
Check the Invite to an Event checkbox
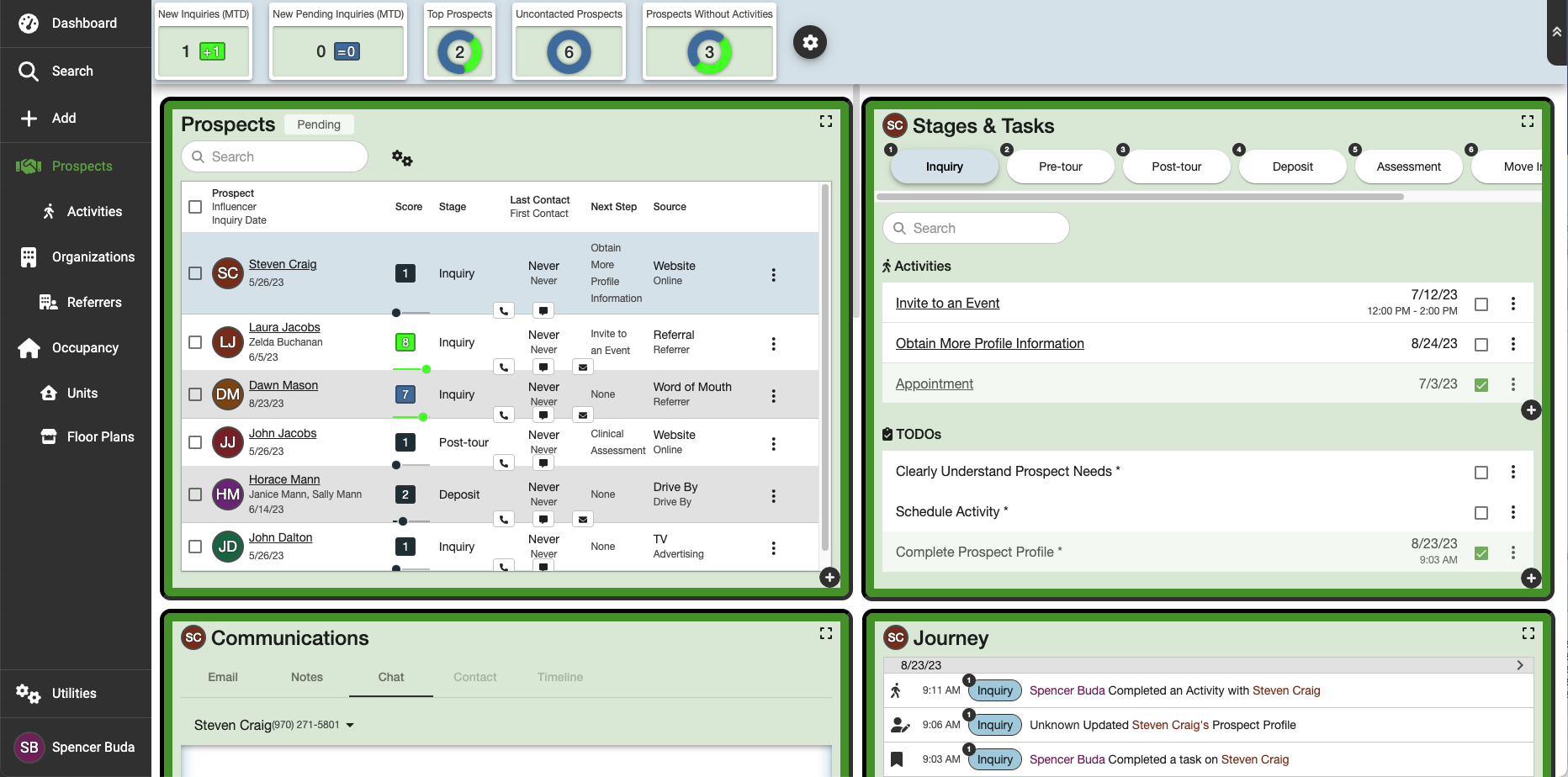point(1481,304)
